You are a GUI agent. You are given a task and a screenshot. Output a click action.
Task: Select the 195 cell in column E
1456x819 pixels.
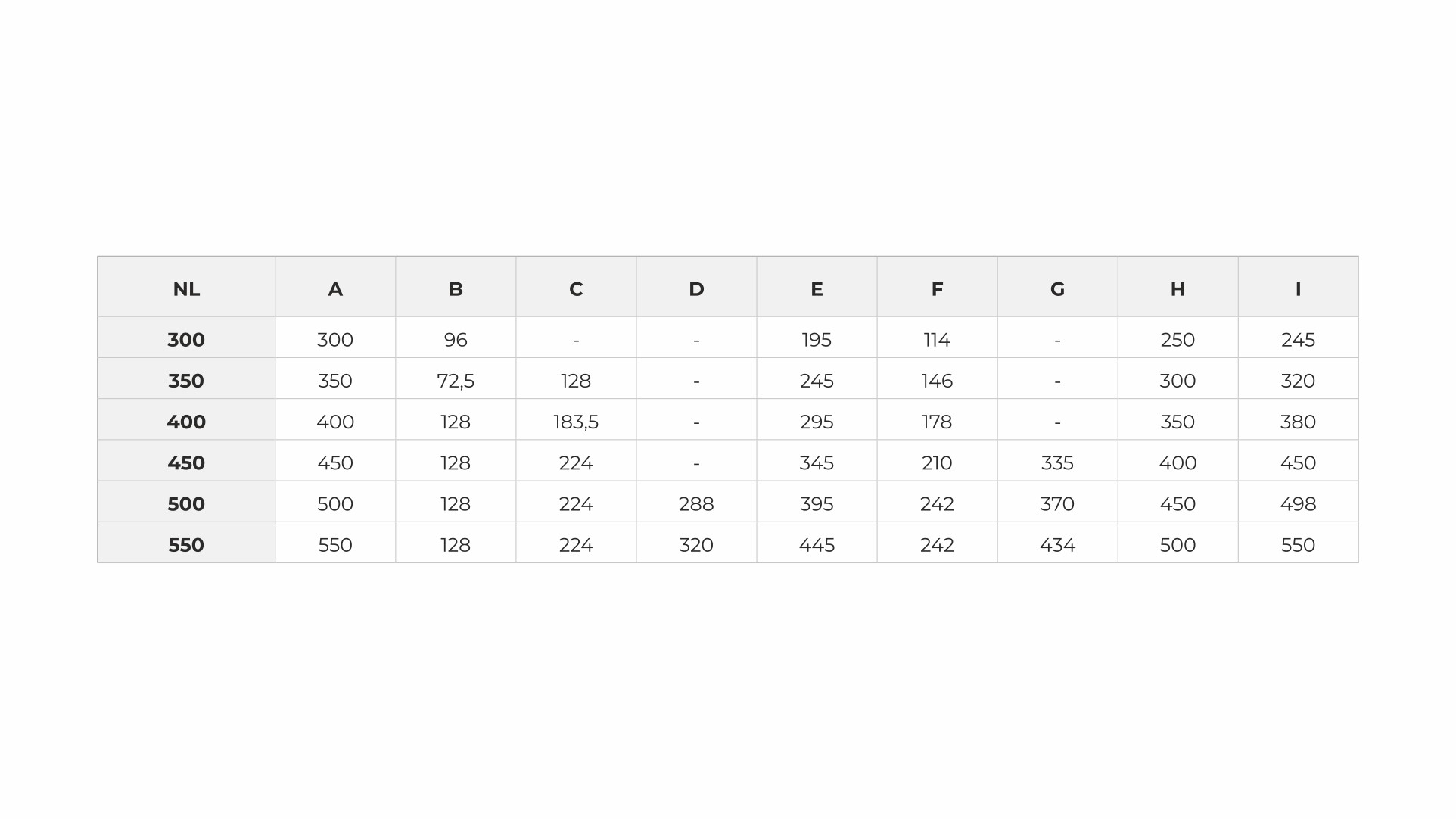pyautogui.click(x=817, y=340)
